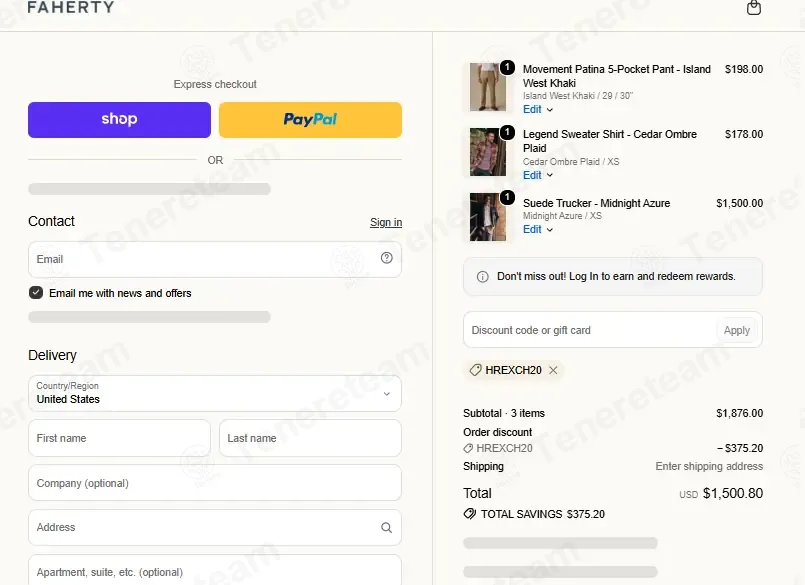This screenshot has width=805, height=585.
Task: Click the address search magnifier icon
Action: [x=387, y=527]
